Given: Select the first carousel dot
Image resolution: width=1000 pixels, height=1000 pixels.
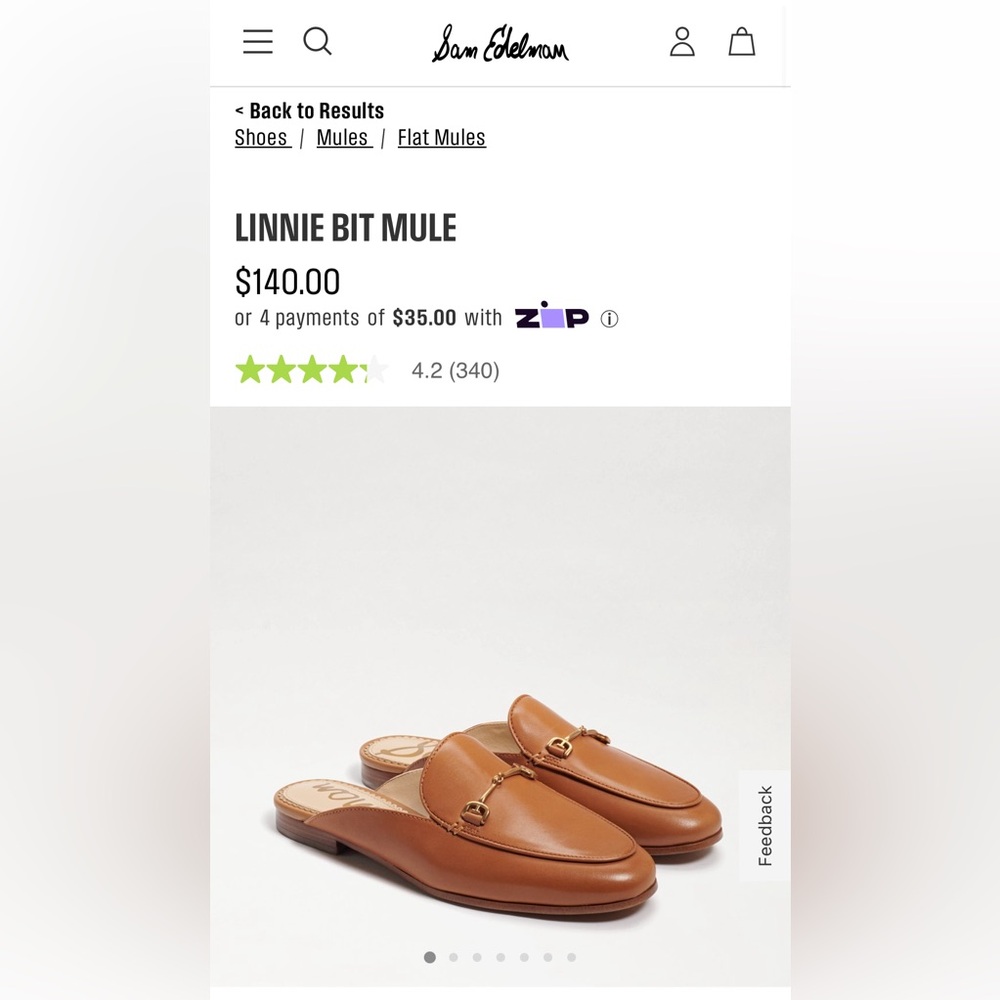Looking at the screenshot, I should pos(430,957).
